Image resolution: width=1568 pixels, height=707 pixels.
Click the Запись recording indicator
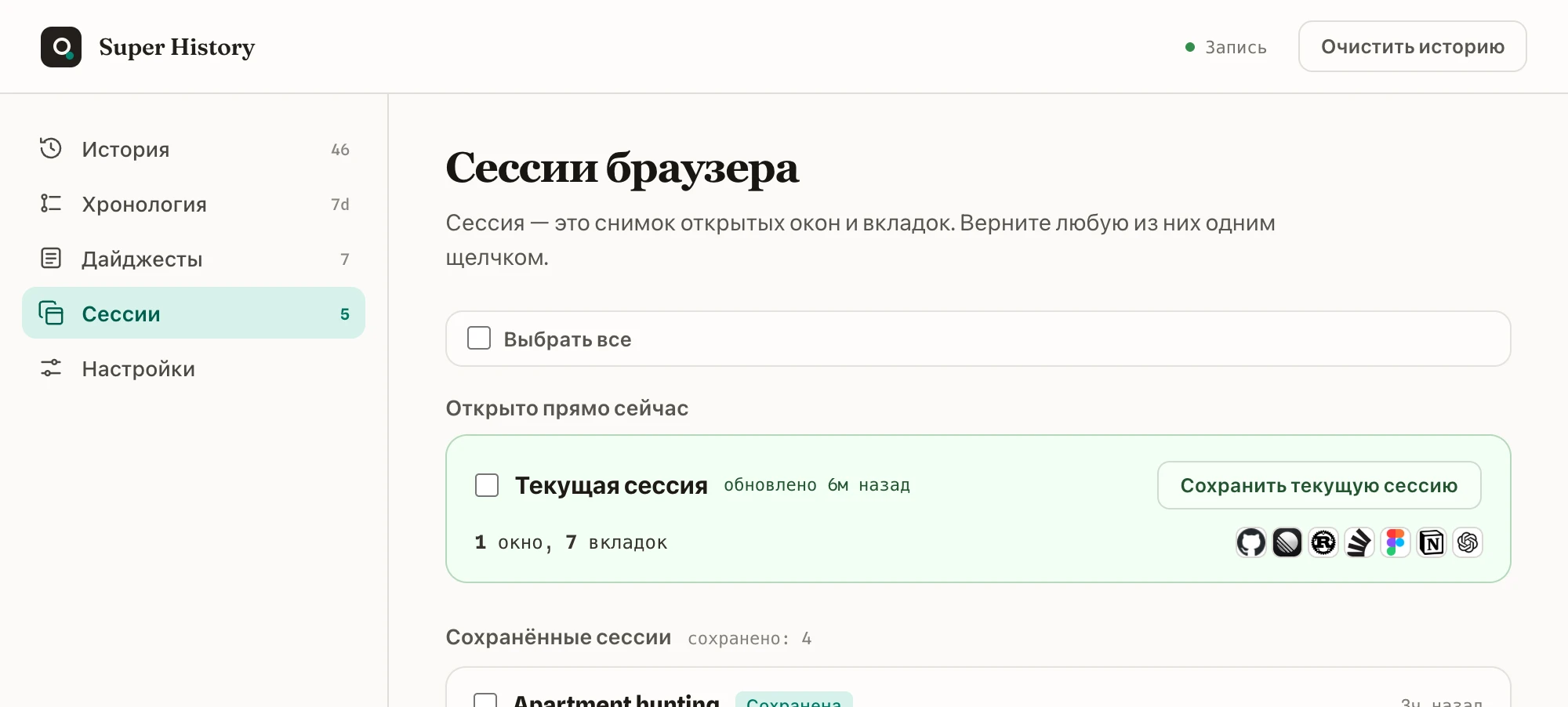1226,47
